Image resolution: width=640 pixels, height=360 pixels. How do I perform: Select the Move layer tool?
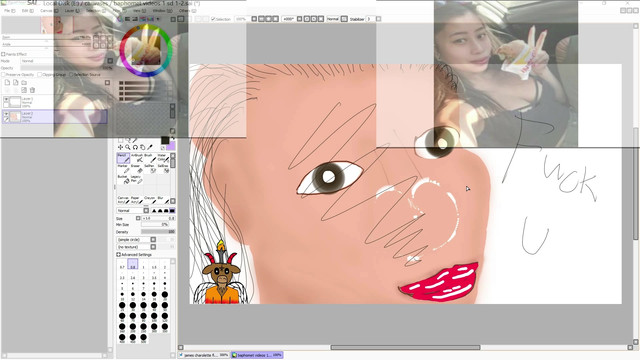(120, 147)
